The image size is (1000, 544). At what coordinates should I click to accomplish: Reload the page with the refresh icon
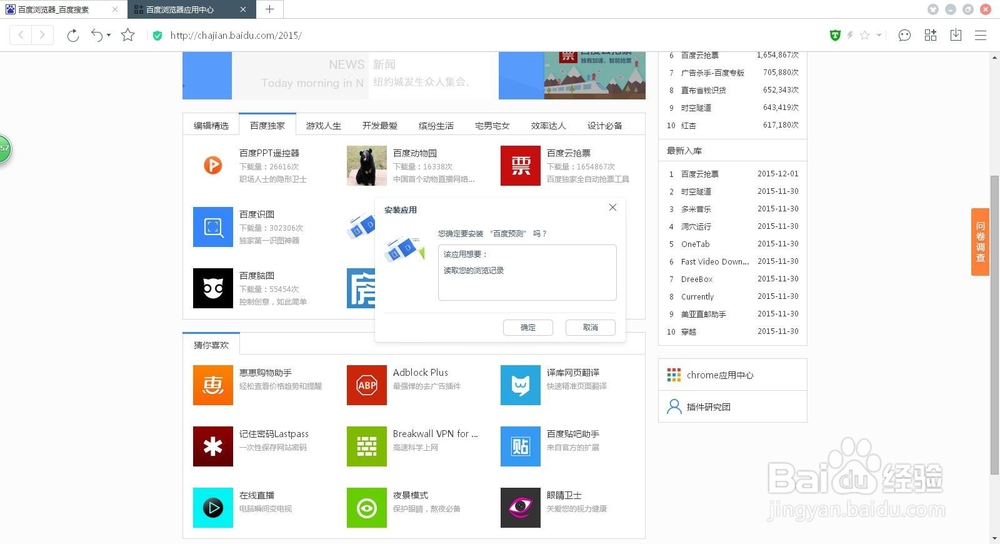73,35
